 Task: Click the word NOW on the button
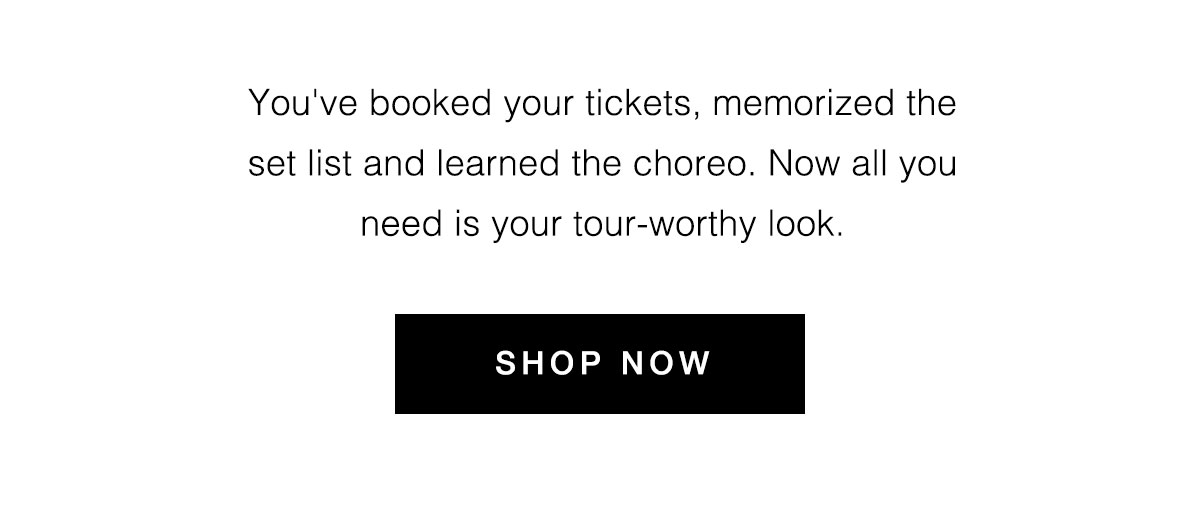click(668, 363)
